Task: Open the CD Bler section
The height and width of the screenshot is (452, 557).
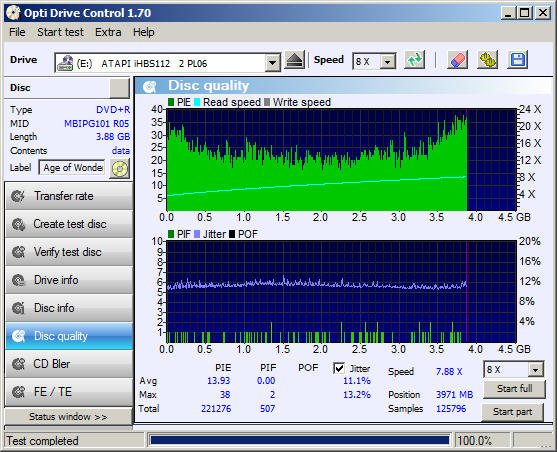Action: pyautogui.click(x=69, y=364)
